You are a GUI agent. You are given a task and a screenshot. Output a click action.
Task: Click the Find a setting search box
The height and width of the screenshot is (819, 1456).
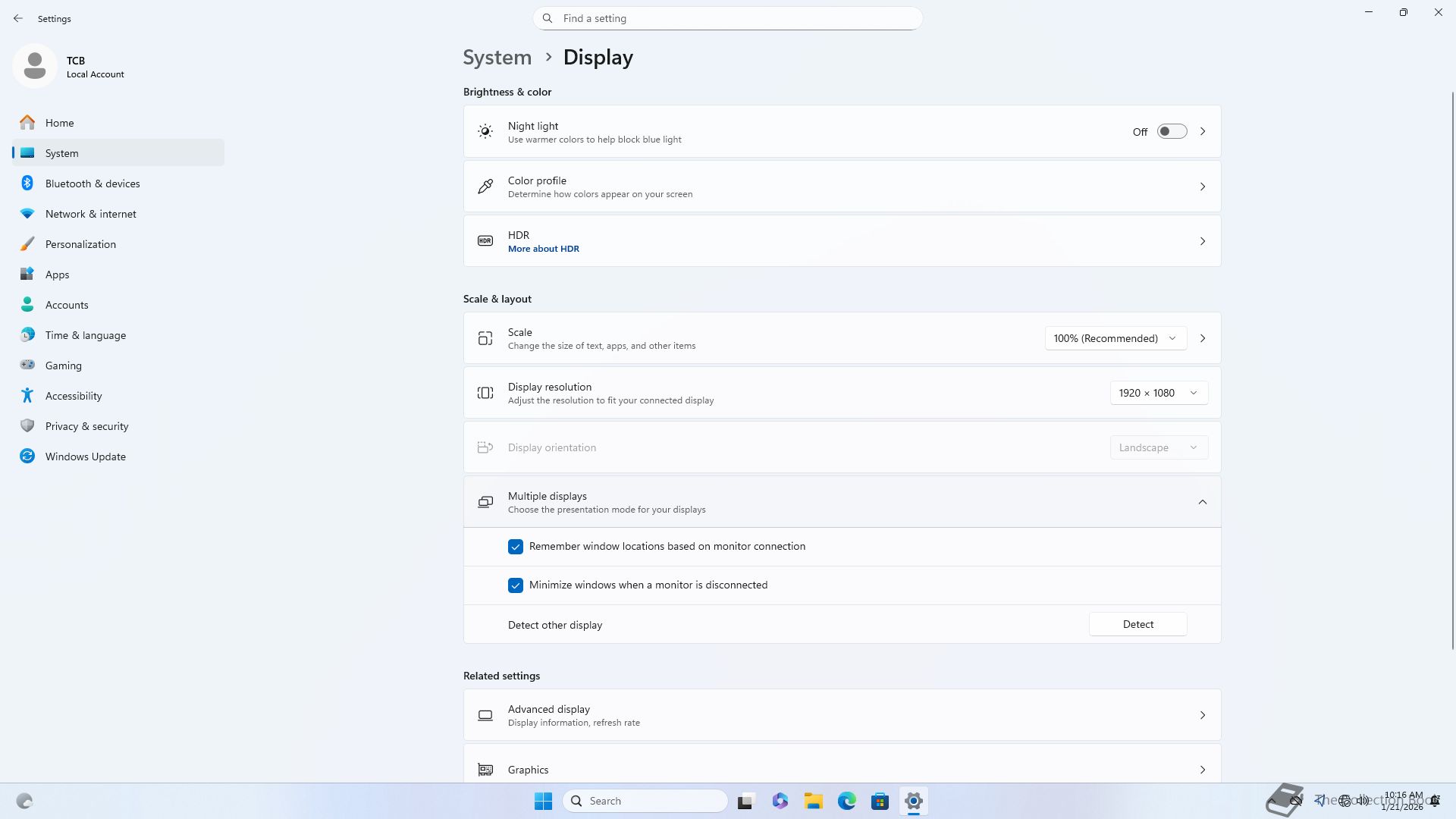[728, 18]
